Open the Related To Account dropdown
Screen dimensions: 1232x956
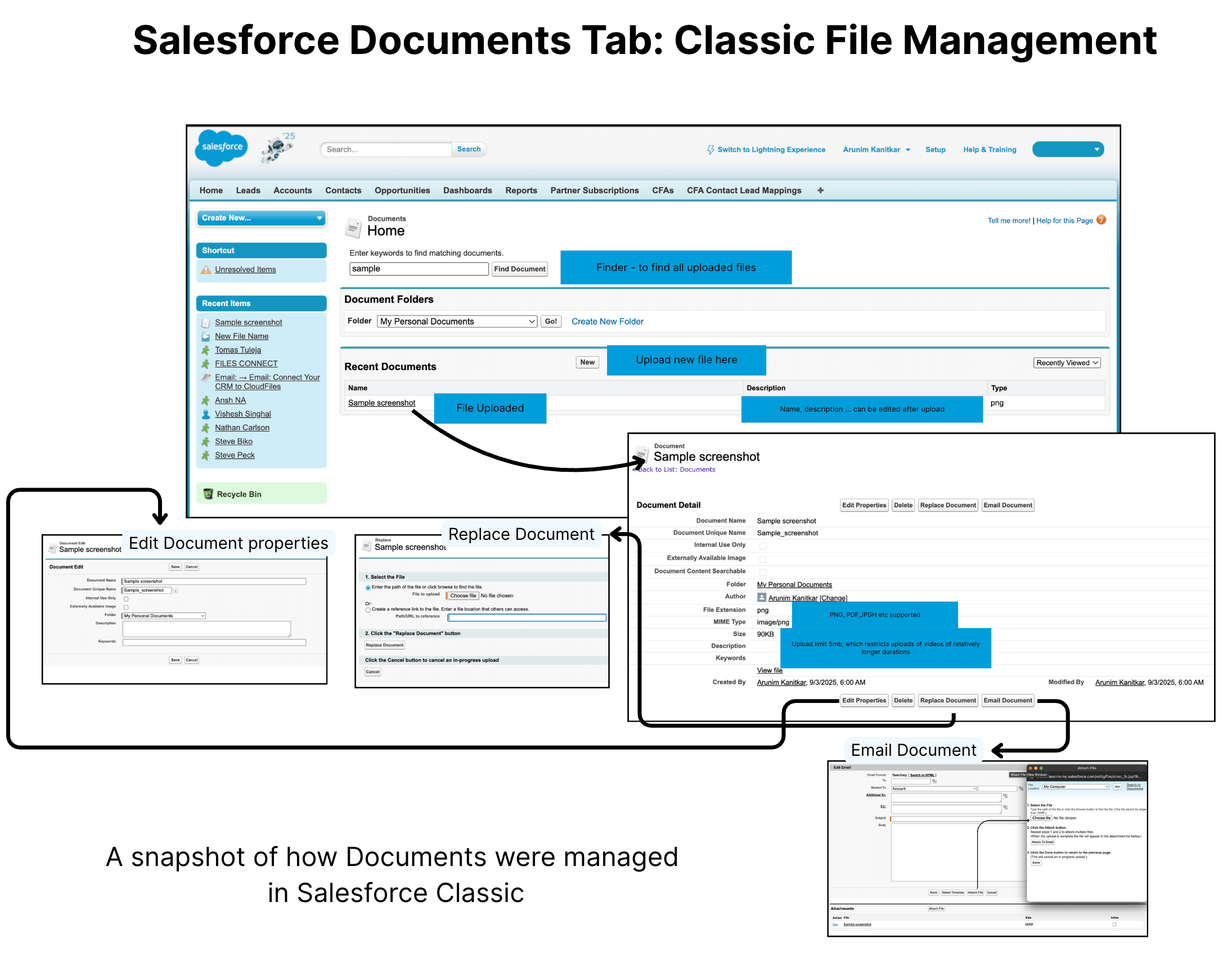(934, 789)
